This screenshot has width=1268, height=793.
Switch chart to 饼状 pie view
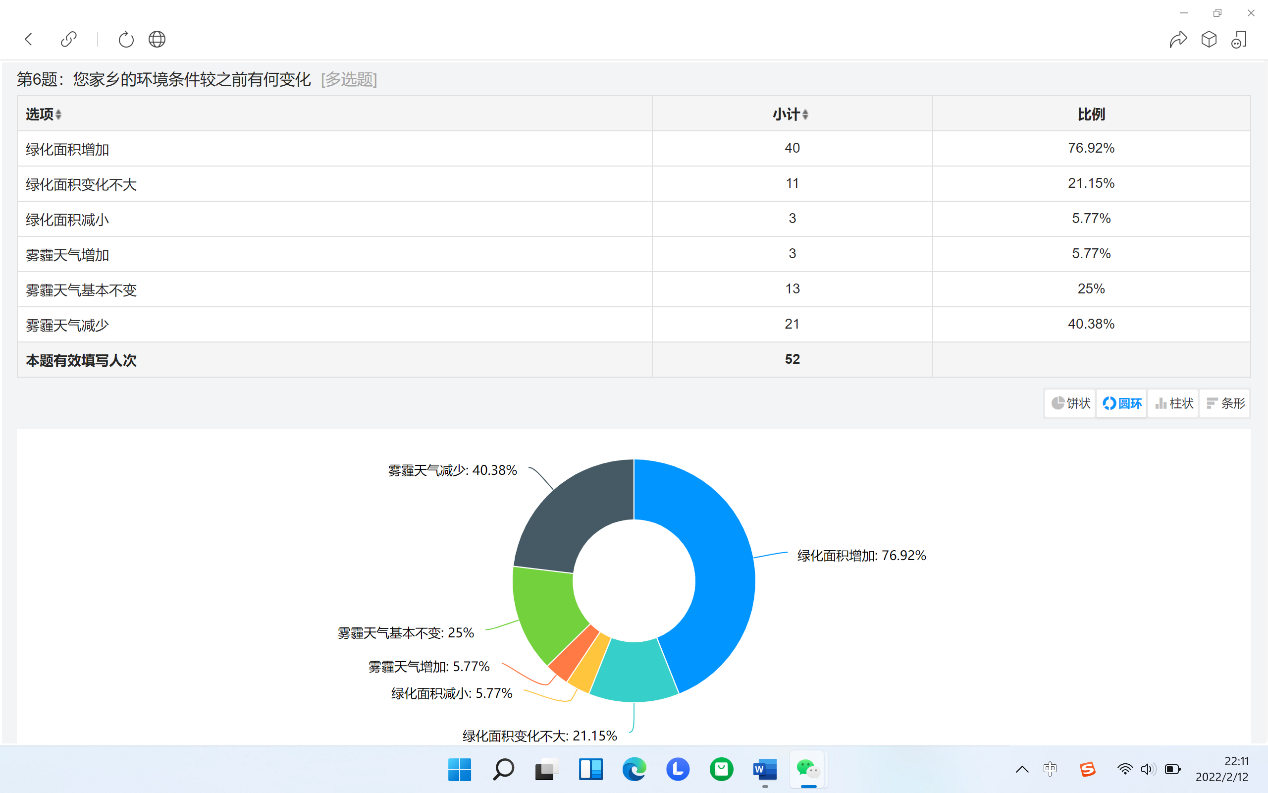click(1070, 403)
